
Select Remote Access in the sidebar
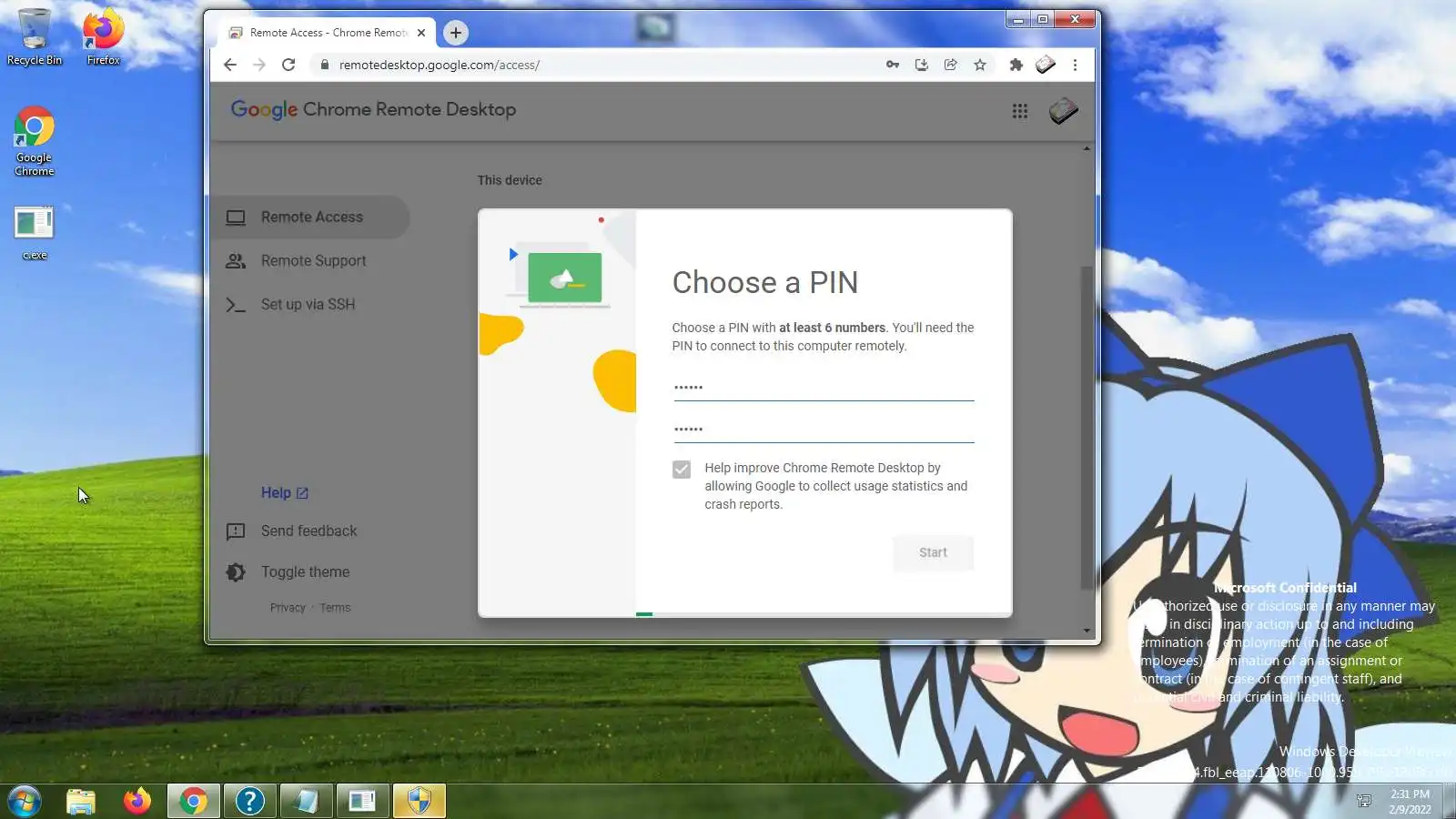tap(310, 217)
